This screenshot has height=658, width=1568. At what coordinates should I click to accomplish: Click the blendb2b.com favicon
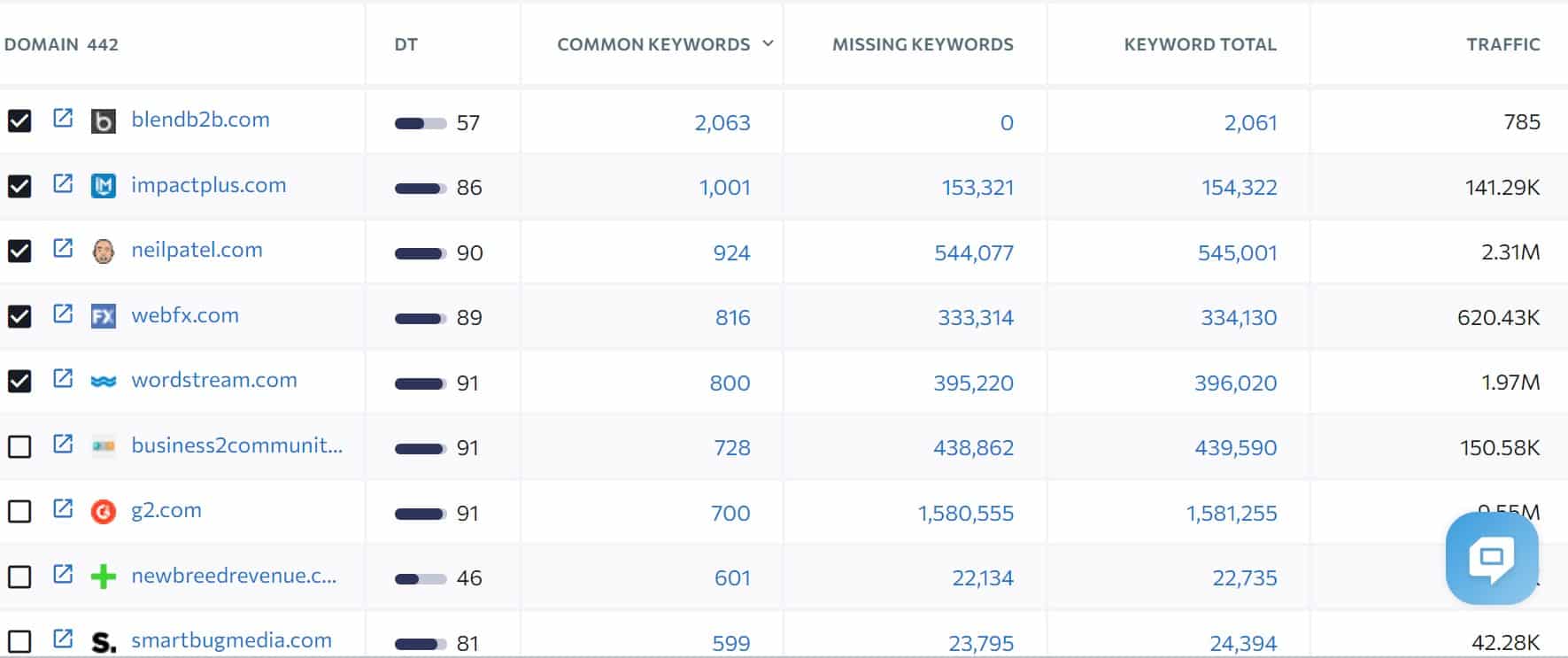(104, 121)
